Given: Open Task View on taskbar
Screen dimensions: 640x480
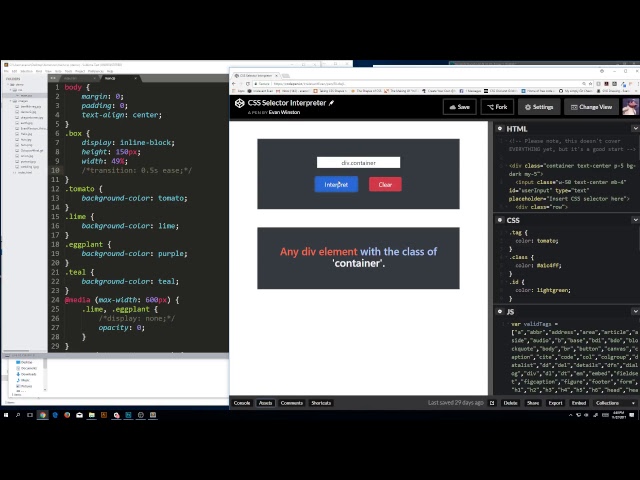Looking at the screenshot, I should (x=30, y=415).
